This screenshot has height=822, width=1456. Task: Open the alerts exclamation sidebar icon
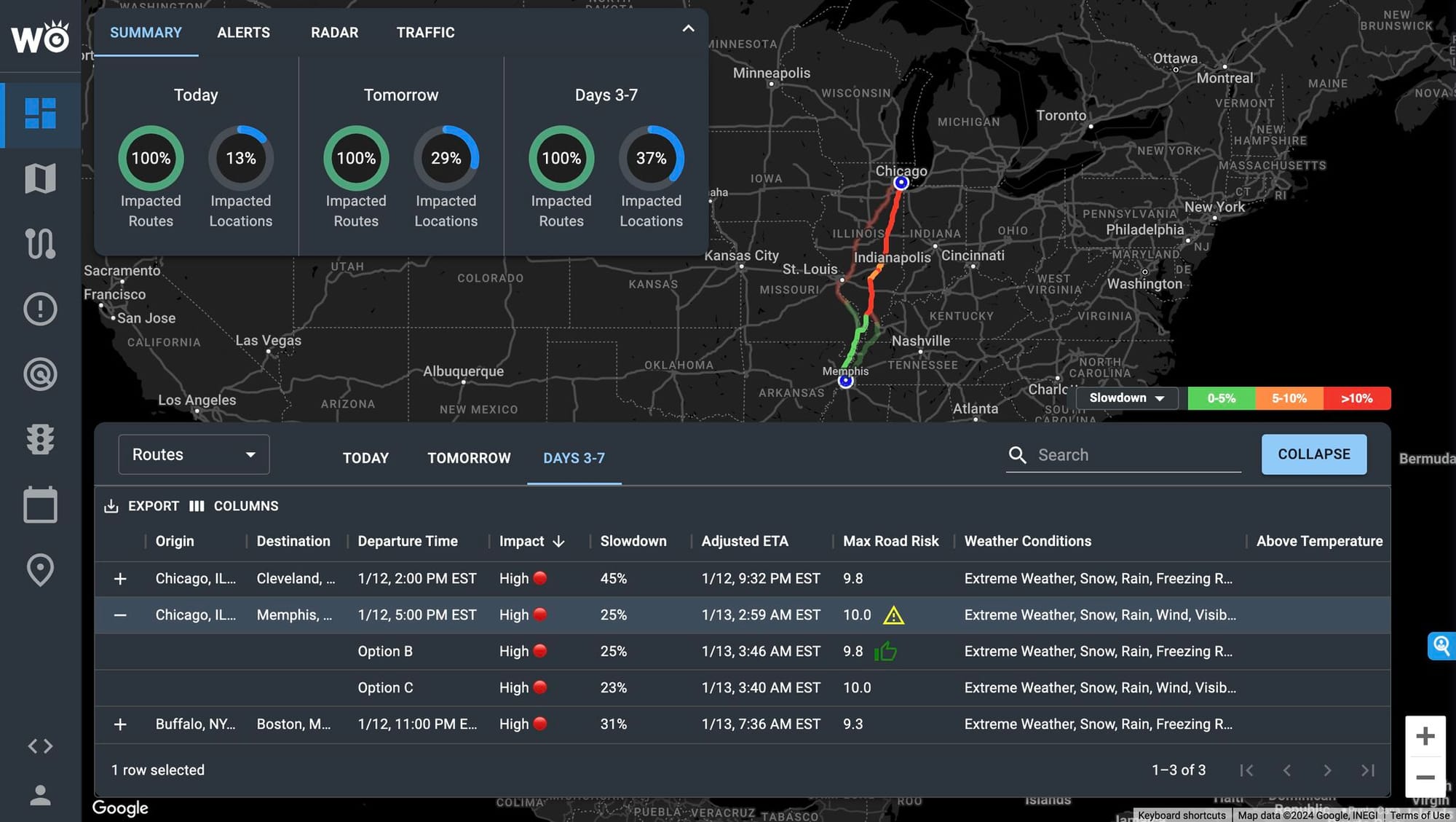(x=40, y=309)
